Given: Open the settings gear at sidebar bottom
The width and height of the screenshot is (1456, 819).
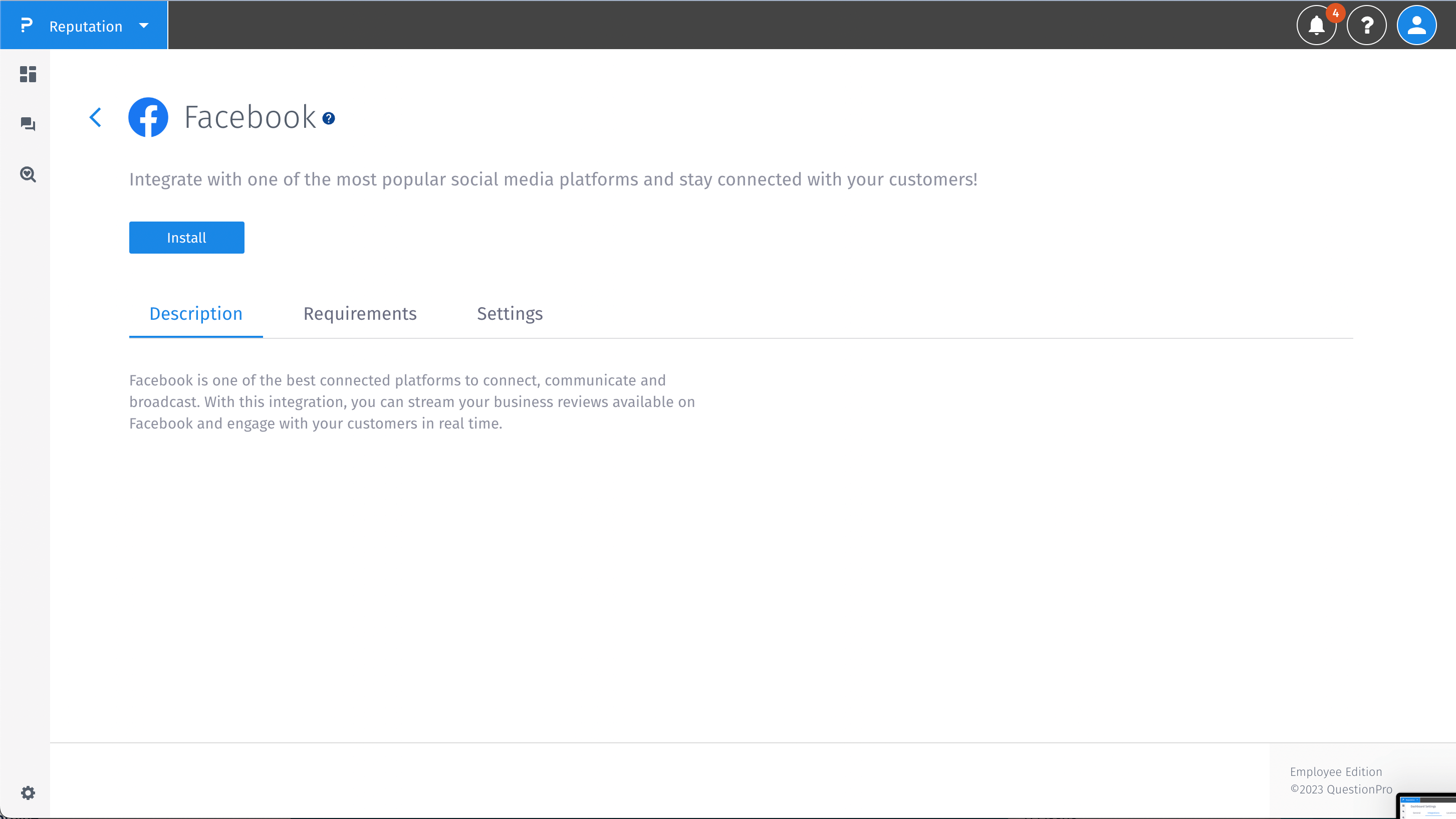Looking at the screenshot, I should tap(27, 793).
